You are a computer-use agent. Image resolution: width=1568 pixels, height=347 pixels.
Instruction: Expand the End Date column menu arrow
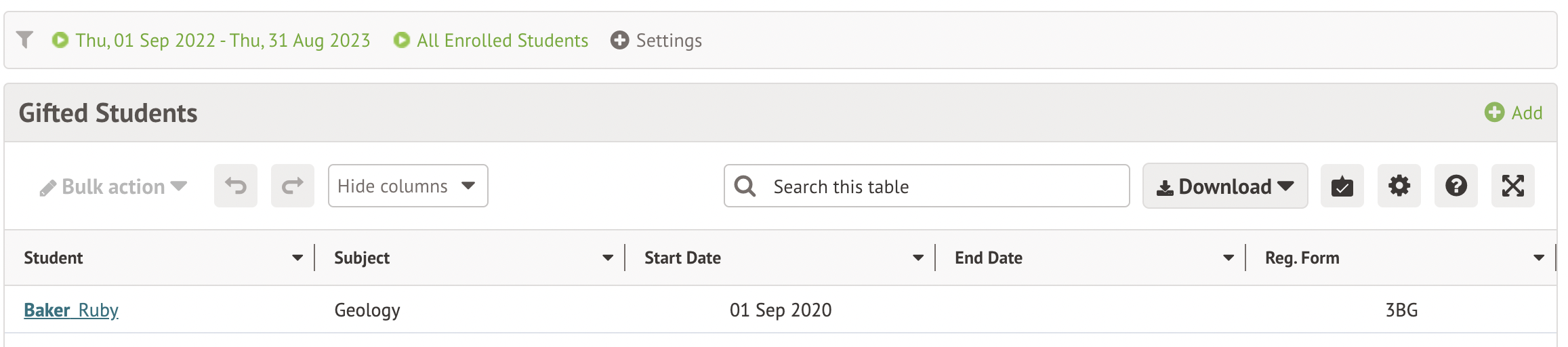point(1229,258)
